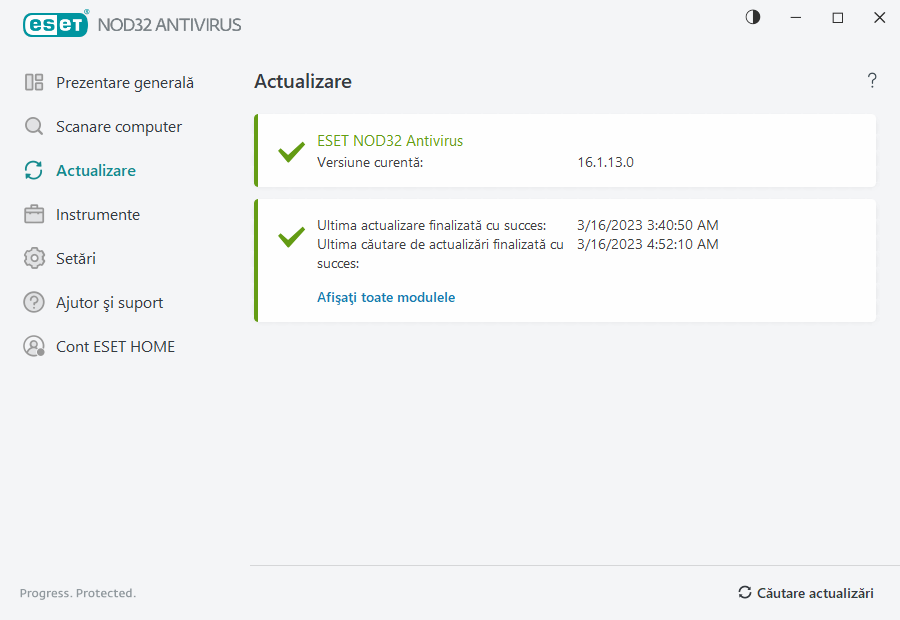This screenshot has width=900, height=620.
Task: Open Cont ESET HOME
Action: coord(115,347)
